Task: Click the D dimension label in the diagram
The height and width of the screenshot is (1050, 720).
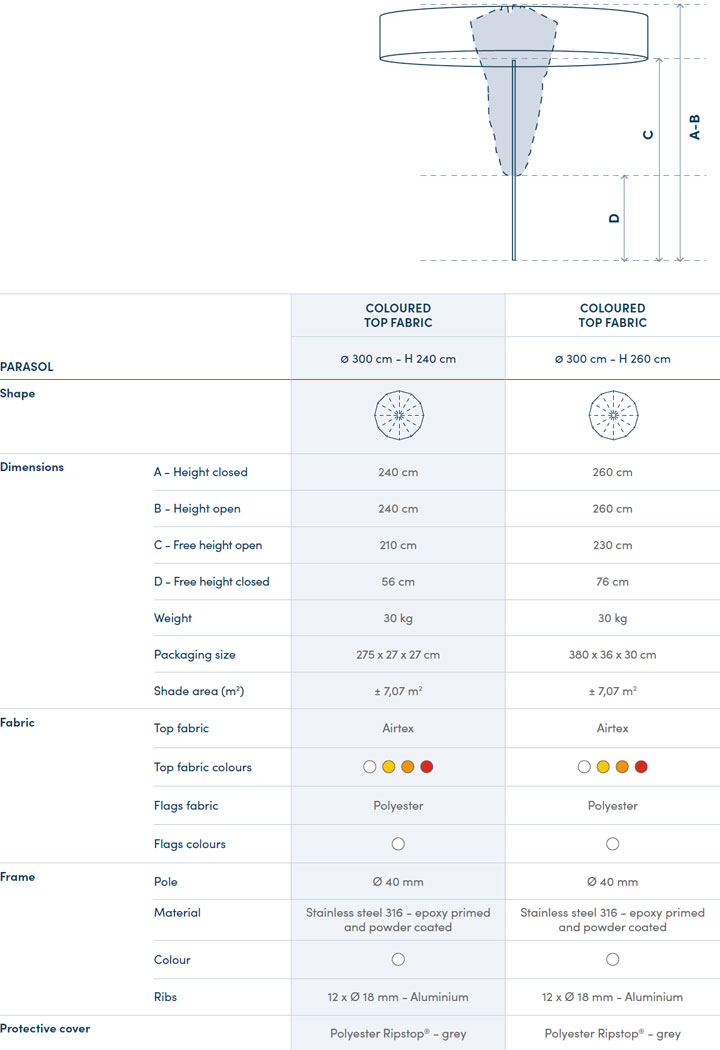Action: pyautogui.click(x=614, y=218)
